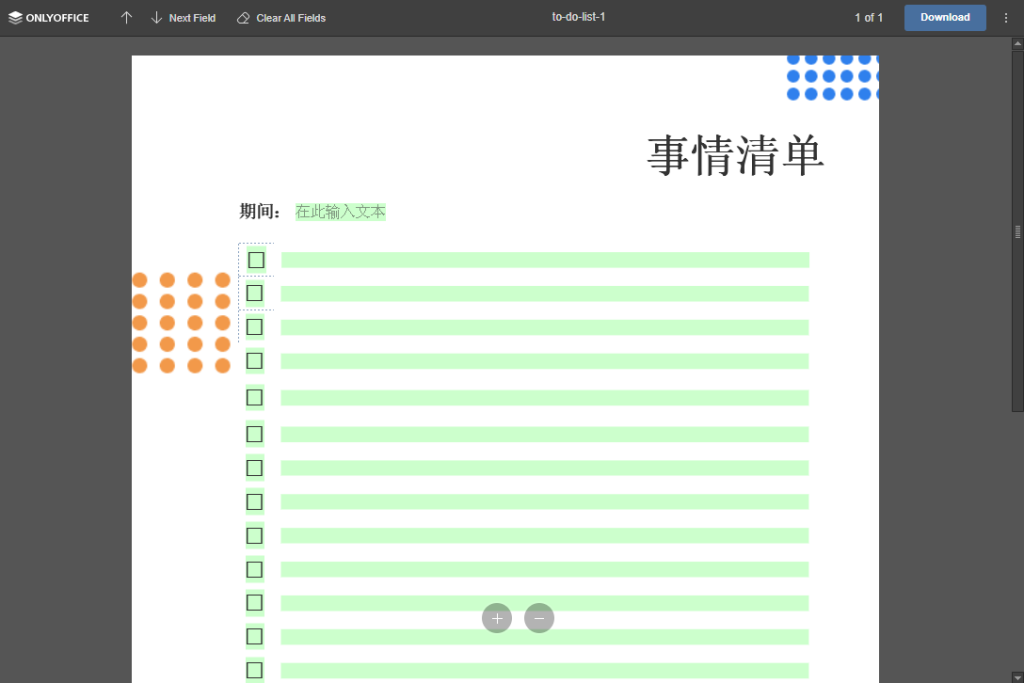
Task: Click the scrollbar up arrow
Action: tap(1016, 41)
